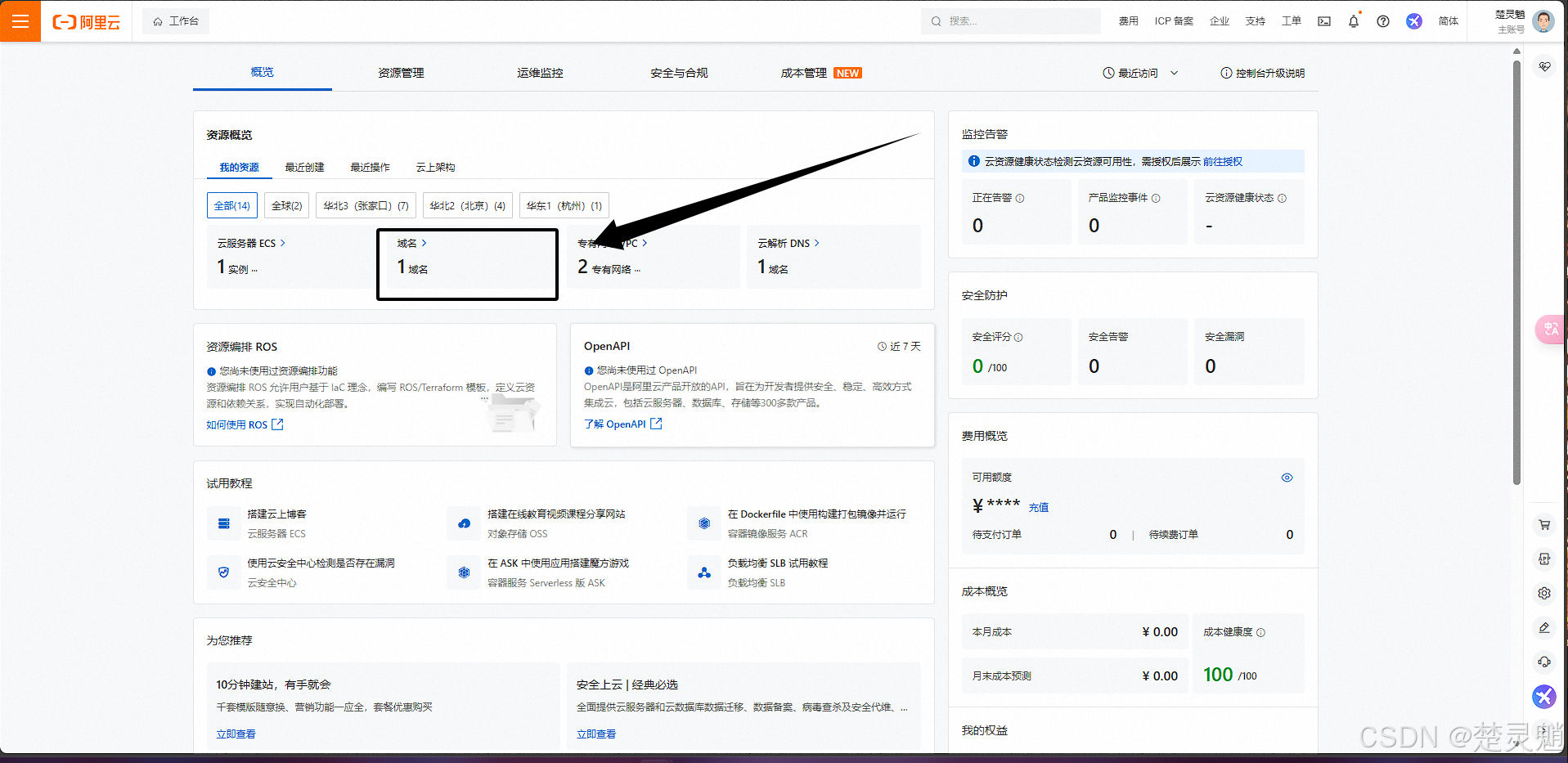
Task: Open the 企业 menu
Action: click(1220, 21)
